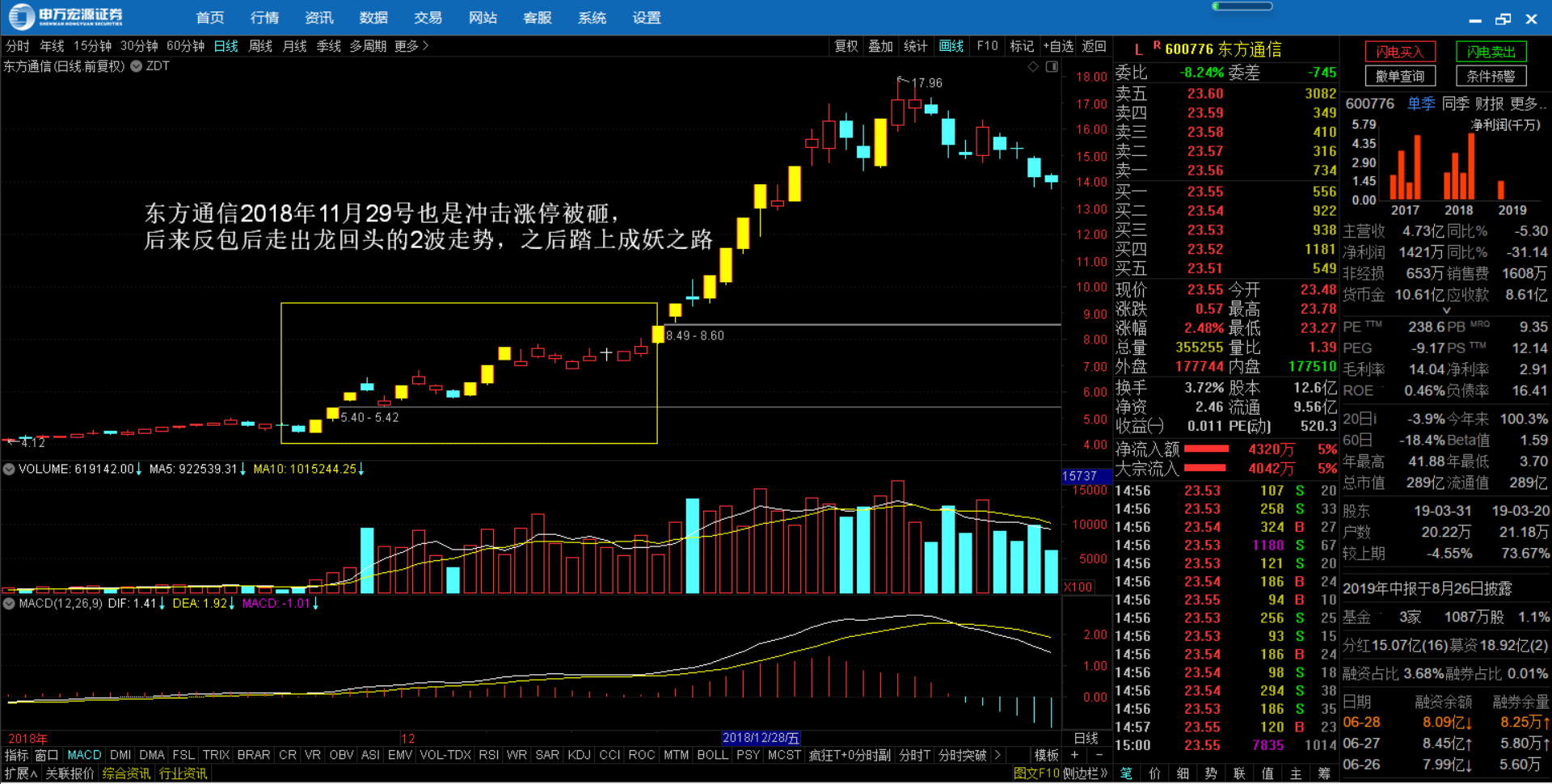Open 综合资讯 tab
Screen dimensions: 1552x784
coord(126,773)
